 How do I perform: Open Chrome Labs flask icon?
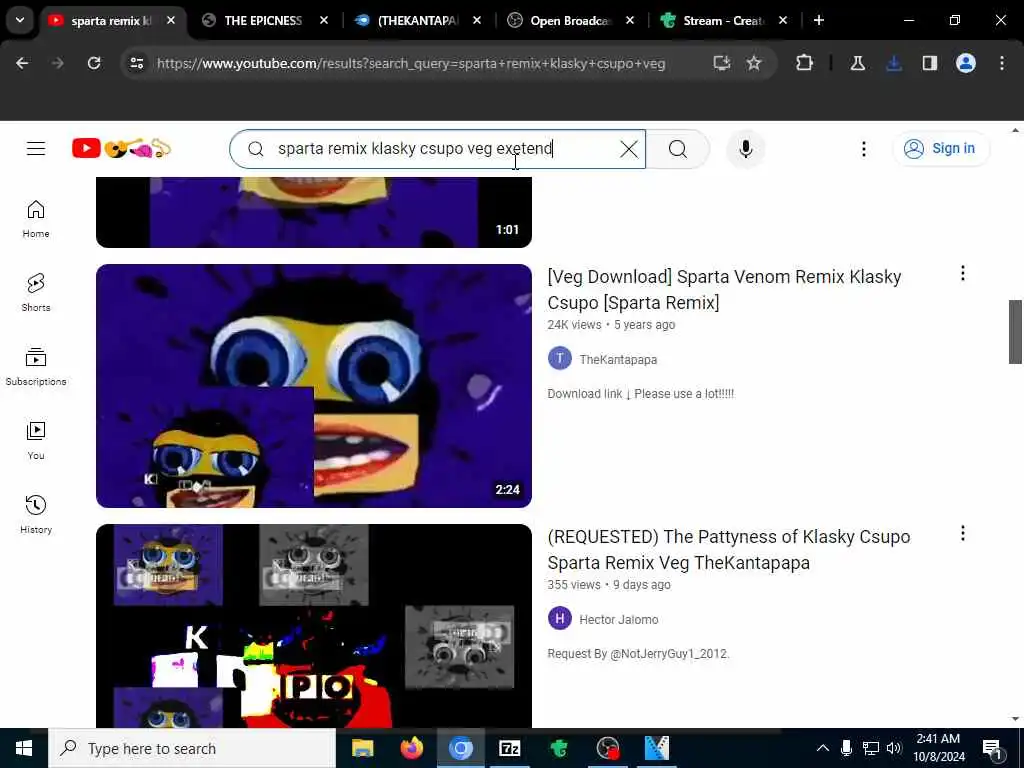click(857, 63)
